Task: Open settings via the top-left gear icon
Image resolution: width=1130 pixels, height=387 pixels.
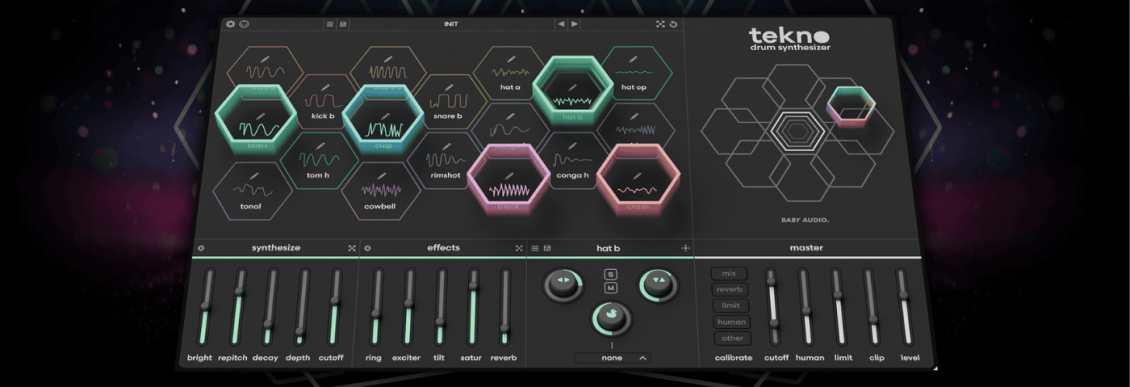Action: (231, 24)
